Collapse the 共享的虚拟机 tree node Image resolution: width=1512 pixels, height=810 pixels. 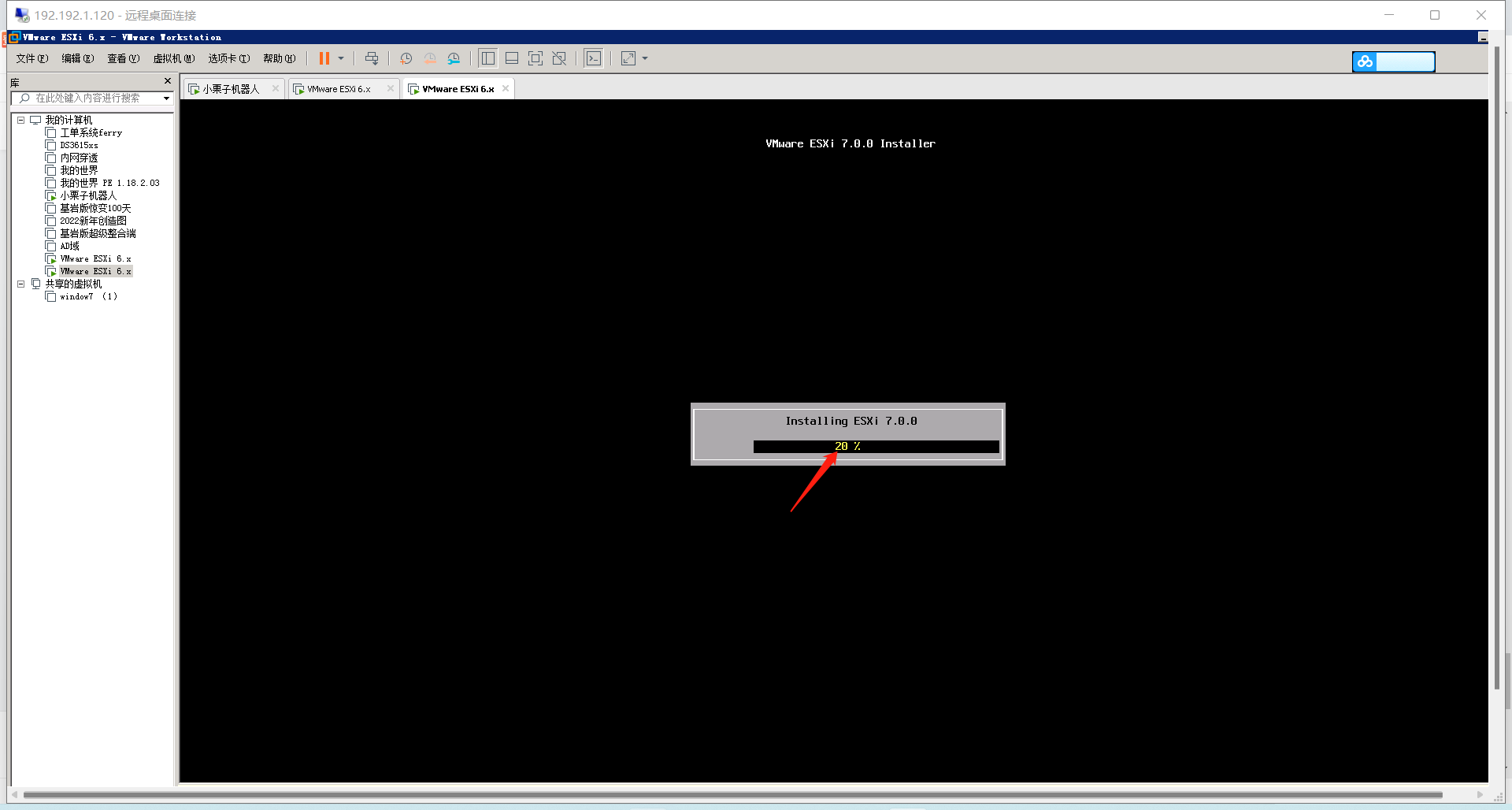coord(21,284)
